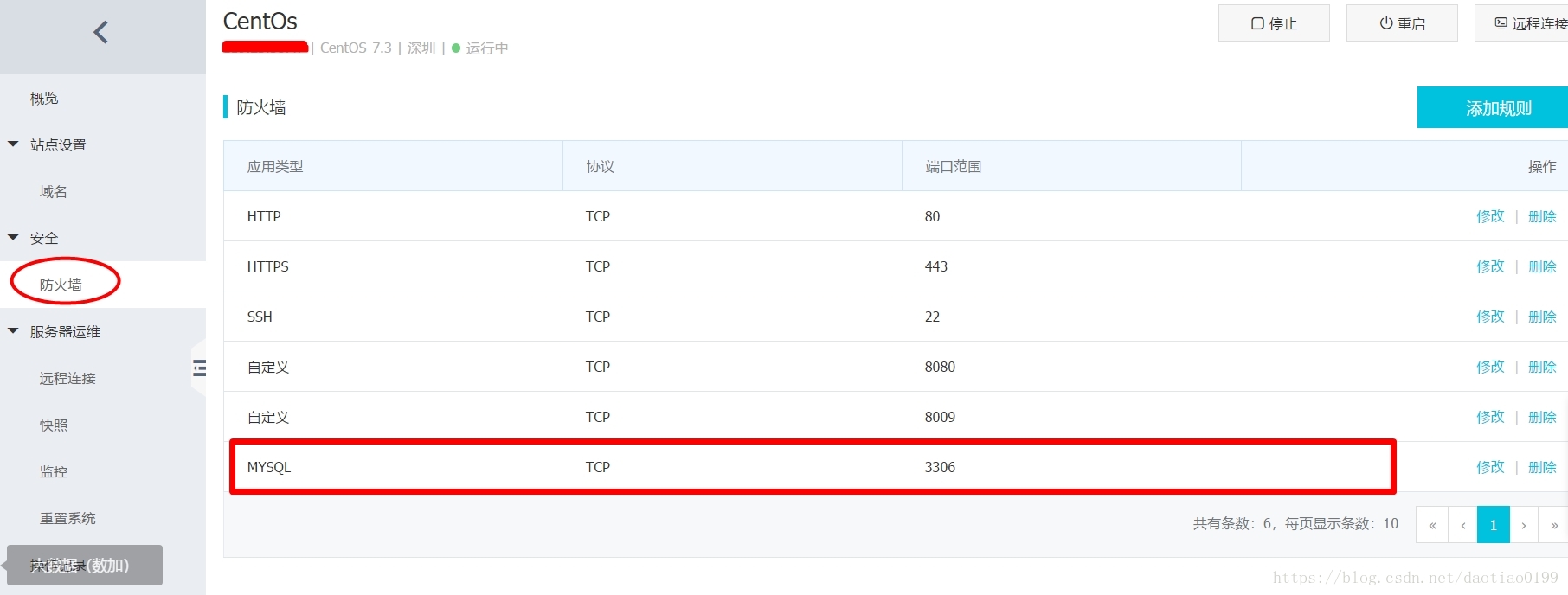Image resolution: width=1568 pixels, height=595 pixels.
Task: Click the total count text 共有条数：6
Action: tap(1232, 523)
